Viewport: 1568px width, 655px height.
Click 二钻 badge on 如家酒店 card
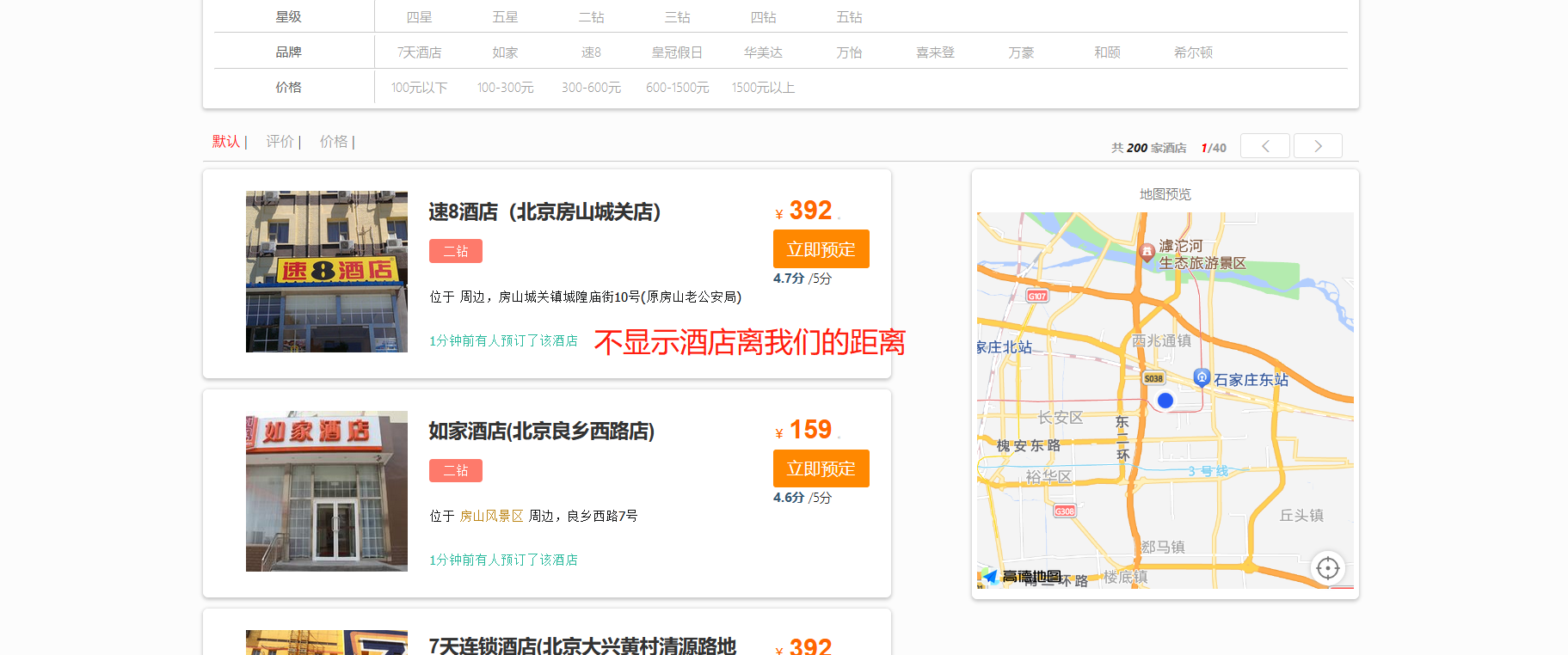[456, 470]
